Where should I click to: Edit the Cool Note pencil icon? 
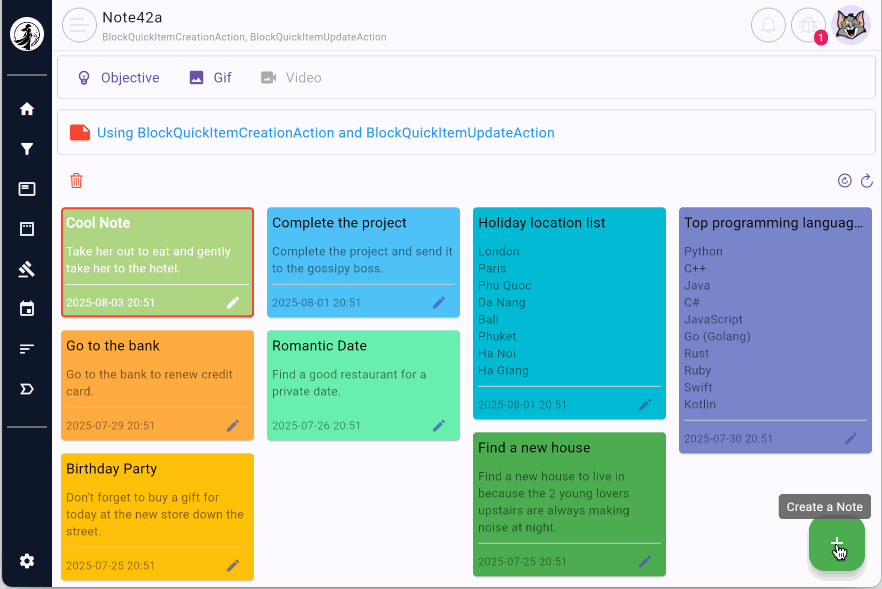click(233, 302)
